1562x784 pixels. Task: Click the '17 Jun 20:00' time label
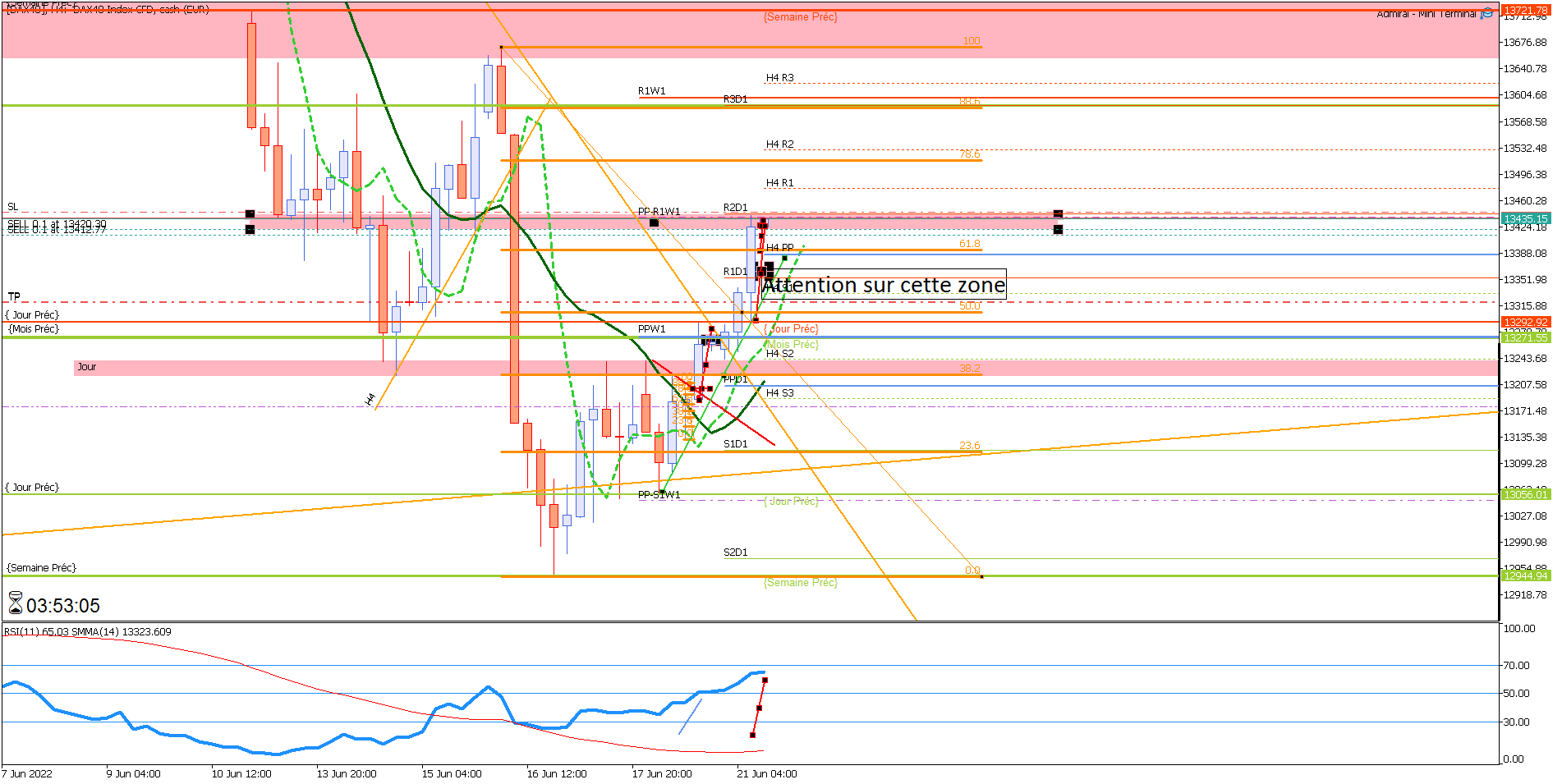pos(662,774)
